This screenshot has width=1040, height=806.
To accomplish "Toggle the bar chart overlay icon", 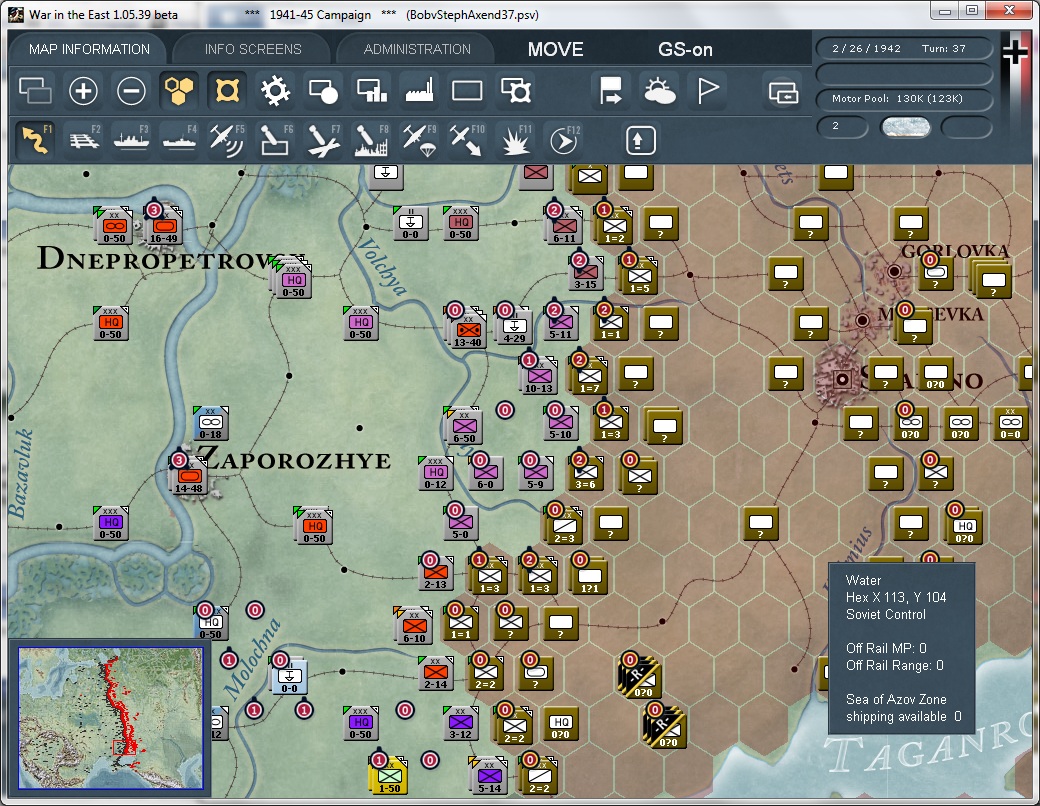I will 371,91.
